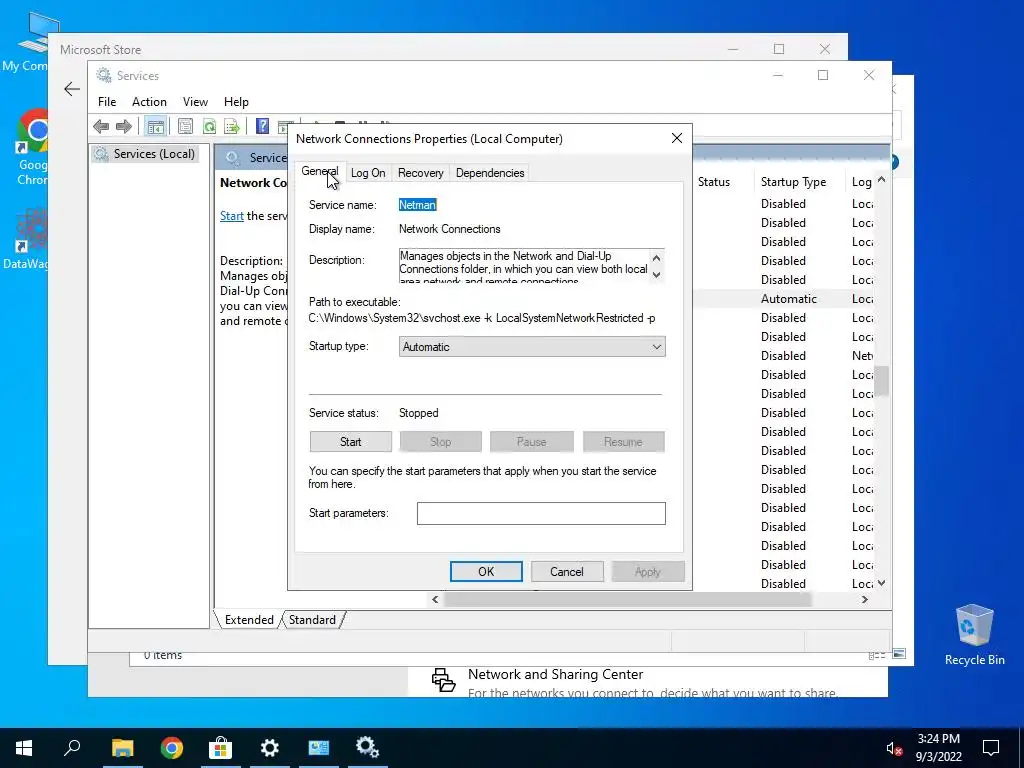1024x768 pixels.
Task: Click the services list scroll-up arrow
Action: [882, 180]
